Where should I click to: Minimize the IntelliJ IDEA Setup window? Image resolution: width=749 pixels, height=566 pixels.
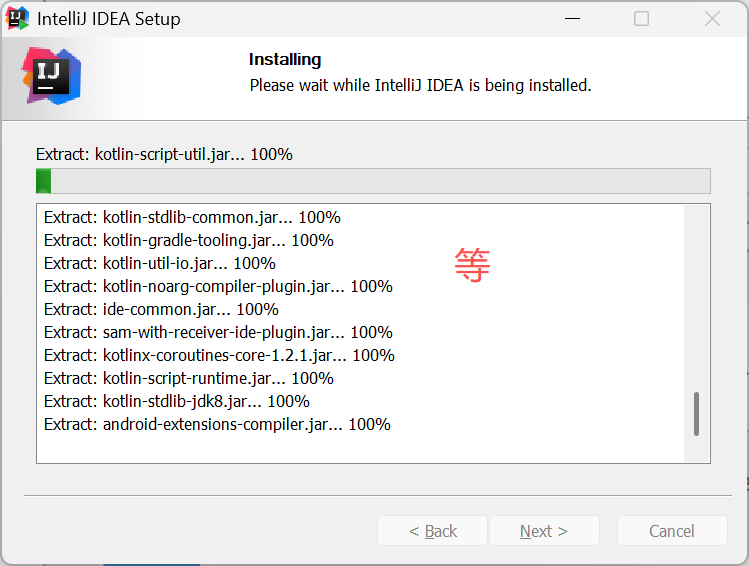point(572,19)
